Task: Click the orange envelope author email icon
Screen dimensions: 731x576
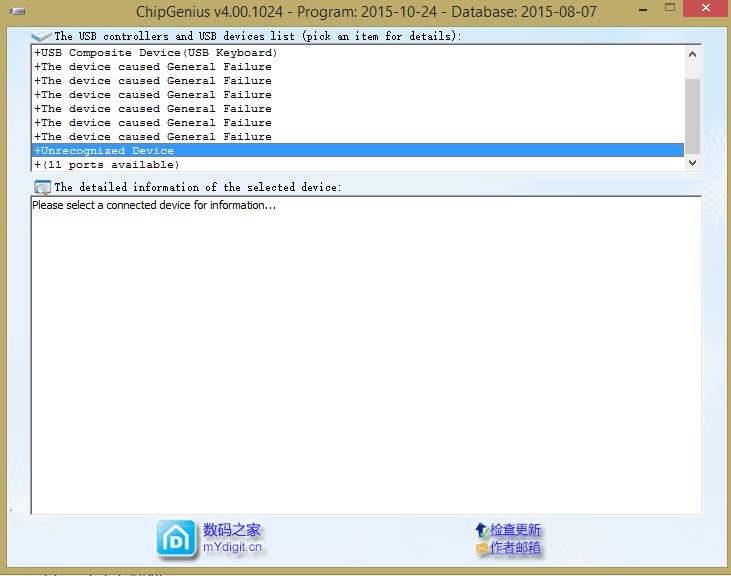Action: (482, 548)
